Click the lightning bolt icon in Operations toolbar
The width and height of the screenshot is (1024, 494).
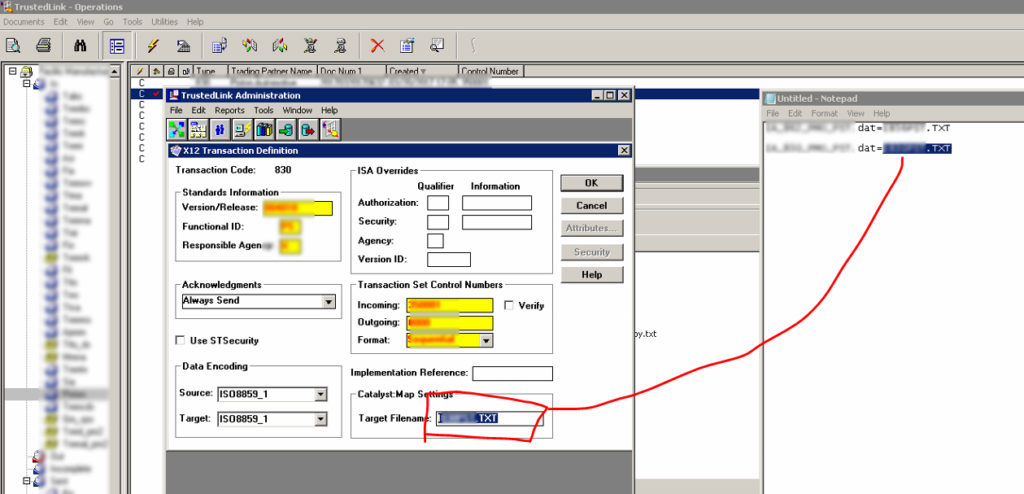[153, 45]
